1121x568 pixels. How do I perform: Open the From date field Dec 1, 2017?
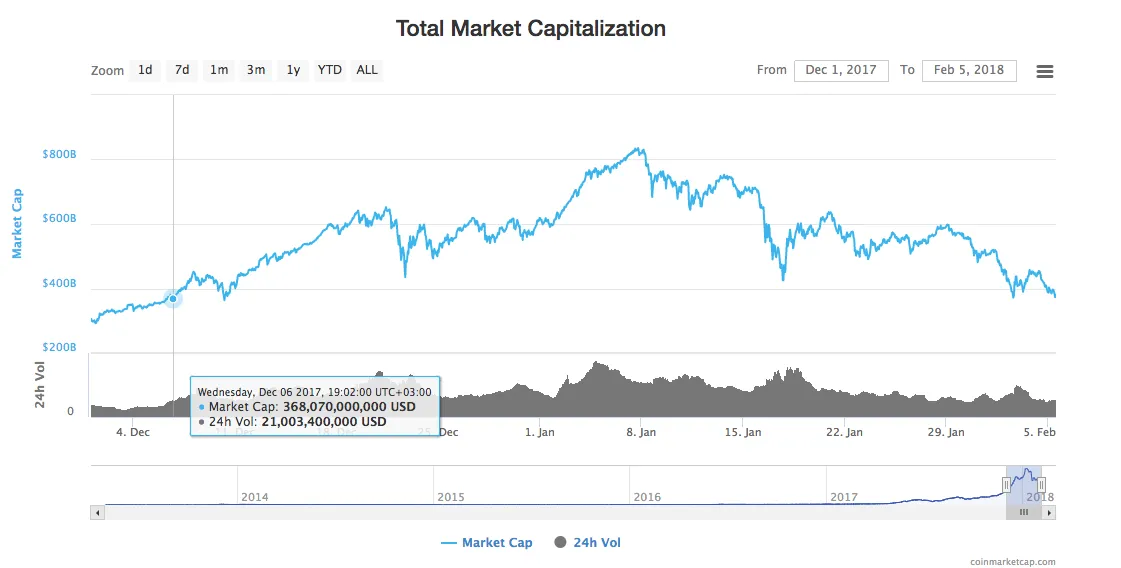click(841, 70)
